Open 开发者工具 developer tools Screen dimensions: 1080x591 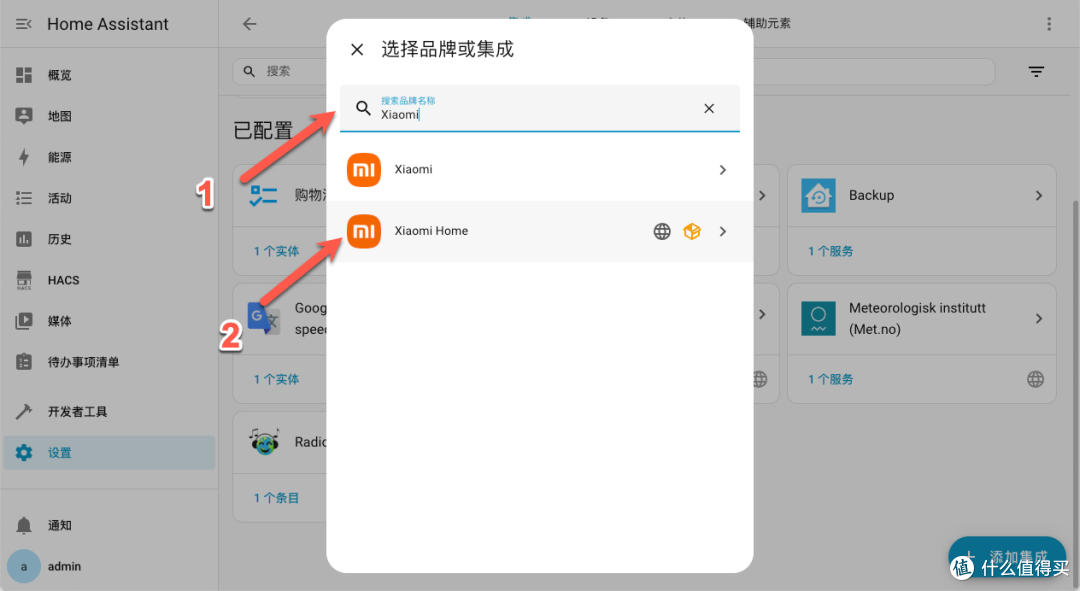[109, 412]
